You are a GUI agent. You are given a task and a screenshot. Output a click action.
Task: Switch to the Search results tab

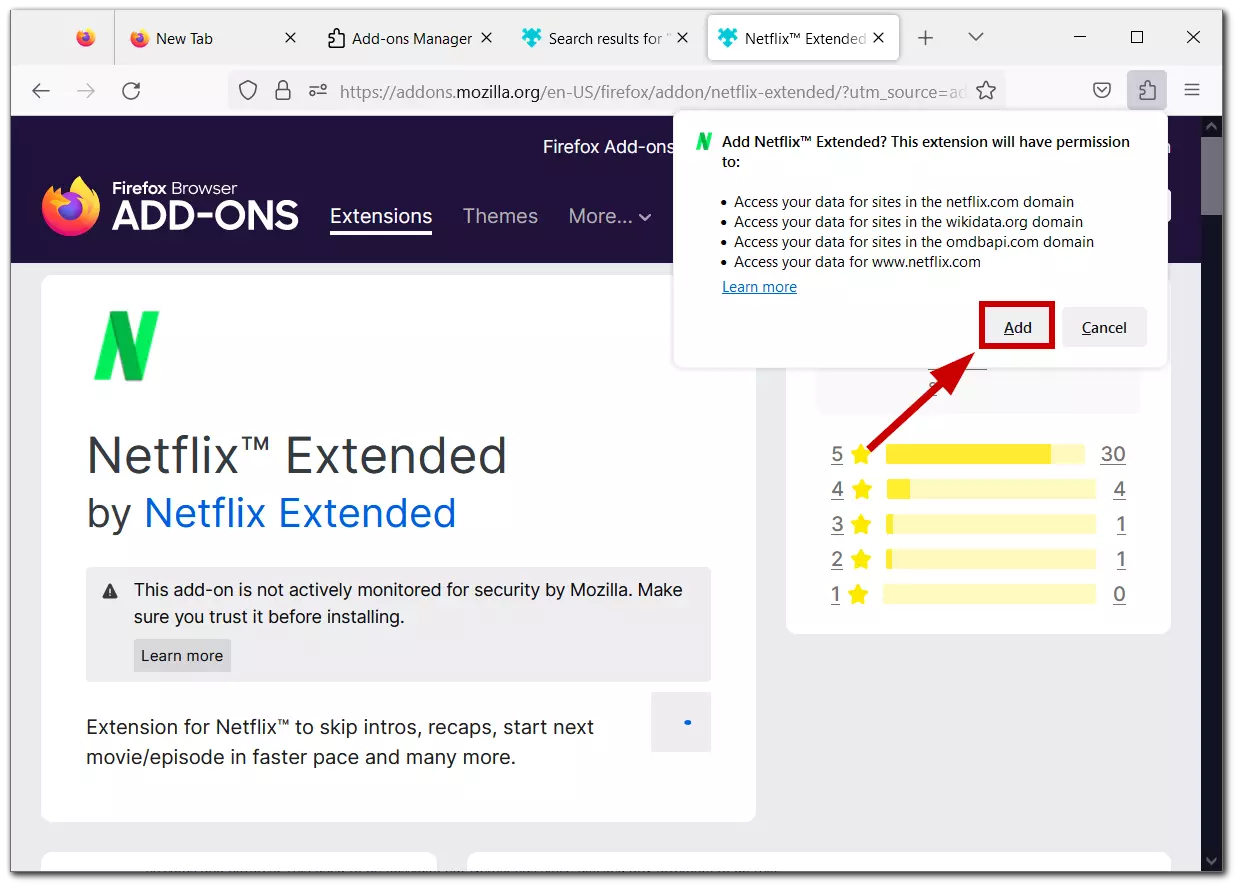pos(607,38)
